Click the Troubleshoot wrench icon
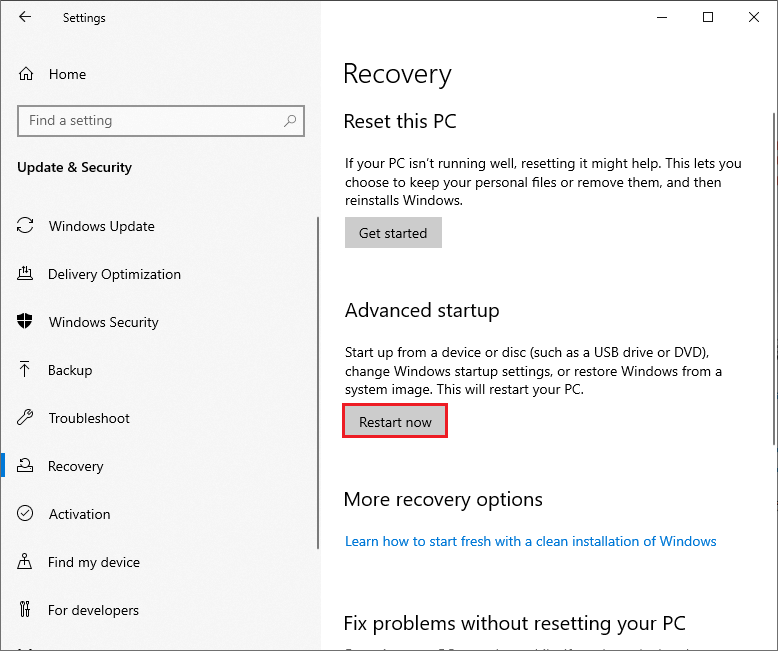 [25, 417]
